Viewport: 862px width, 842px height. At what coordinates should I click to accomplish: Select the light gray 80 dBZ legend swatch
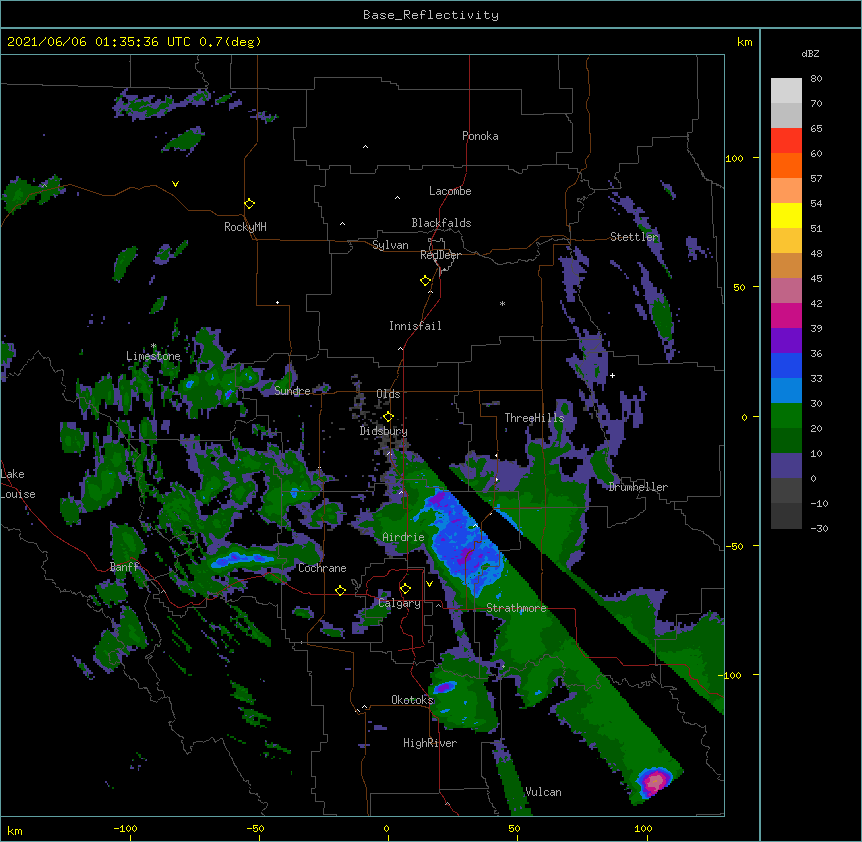point(786,91)
